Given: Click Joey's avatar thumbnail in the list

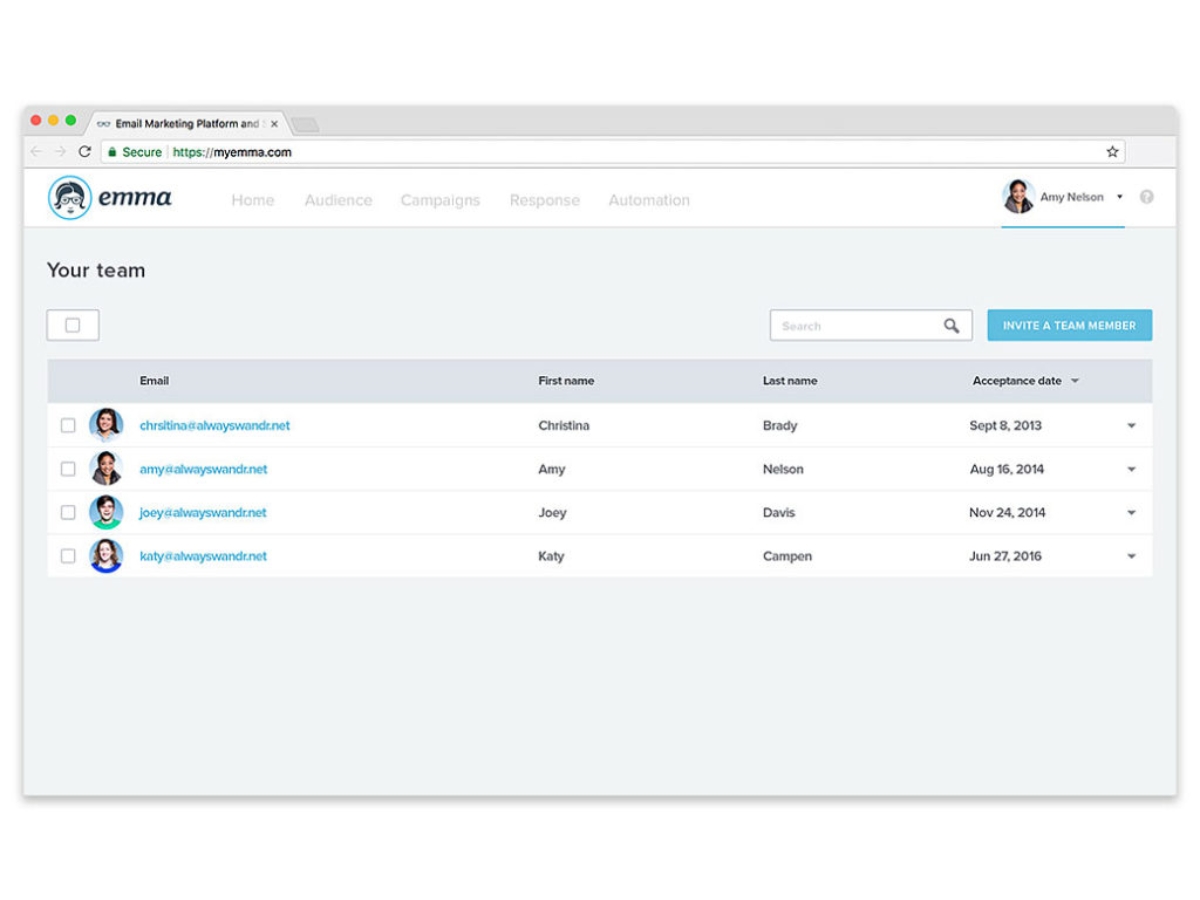Looking at the screenshot, I should click(106, 512).
